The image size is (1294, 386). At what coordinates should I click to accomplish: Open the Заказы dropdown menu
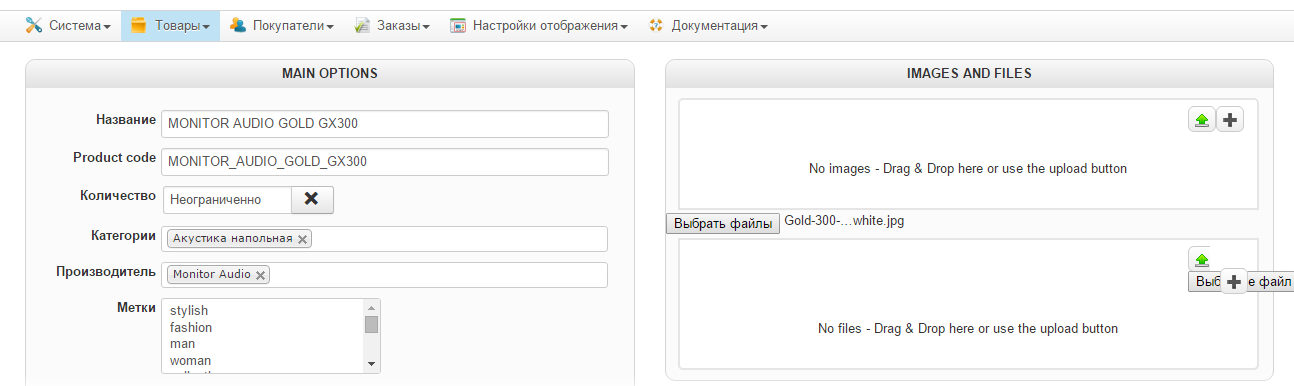(391, 26)
